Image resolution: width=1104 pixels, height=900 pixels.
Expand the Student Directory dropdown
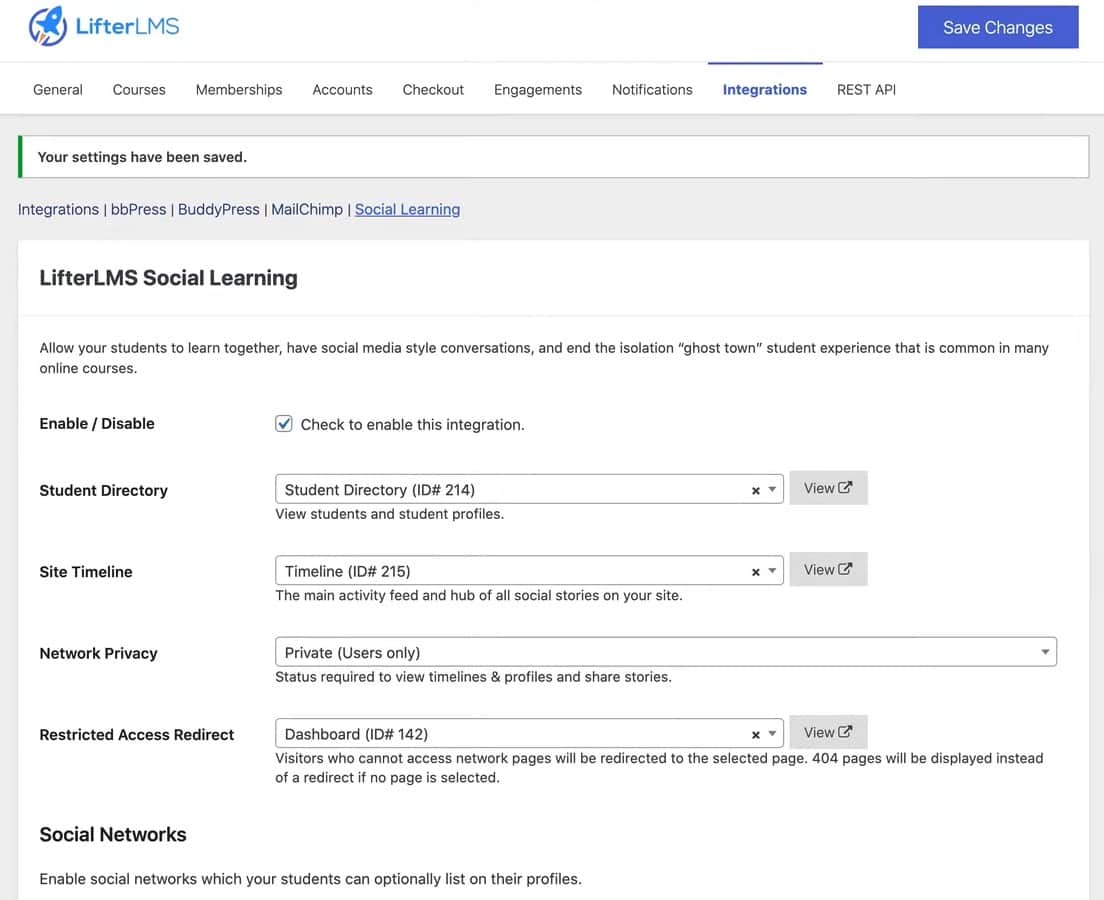coord(772,490)
